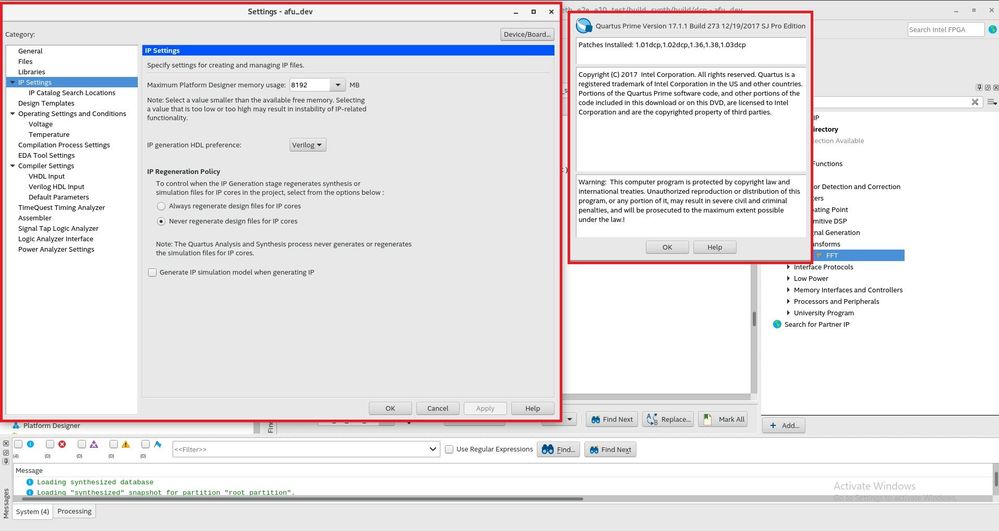Click OK in the Settings dialog
Image resolution: width=999 pixels, height=531 pixels.
[390, 409]
